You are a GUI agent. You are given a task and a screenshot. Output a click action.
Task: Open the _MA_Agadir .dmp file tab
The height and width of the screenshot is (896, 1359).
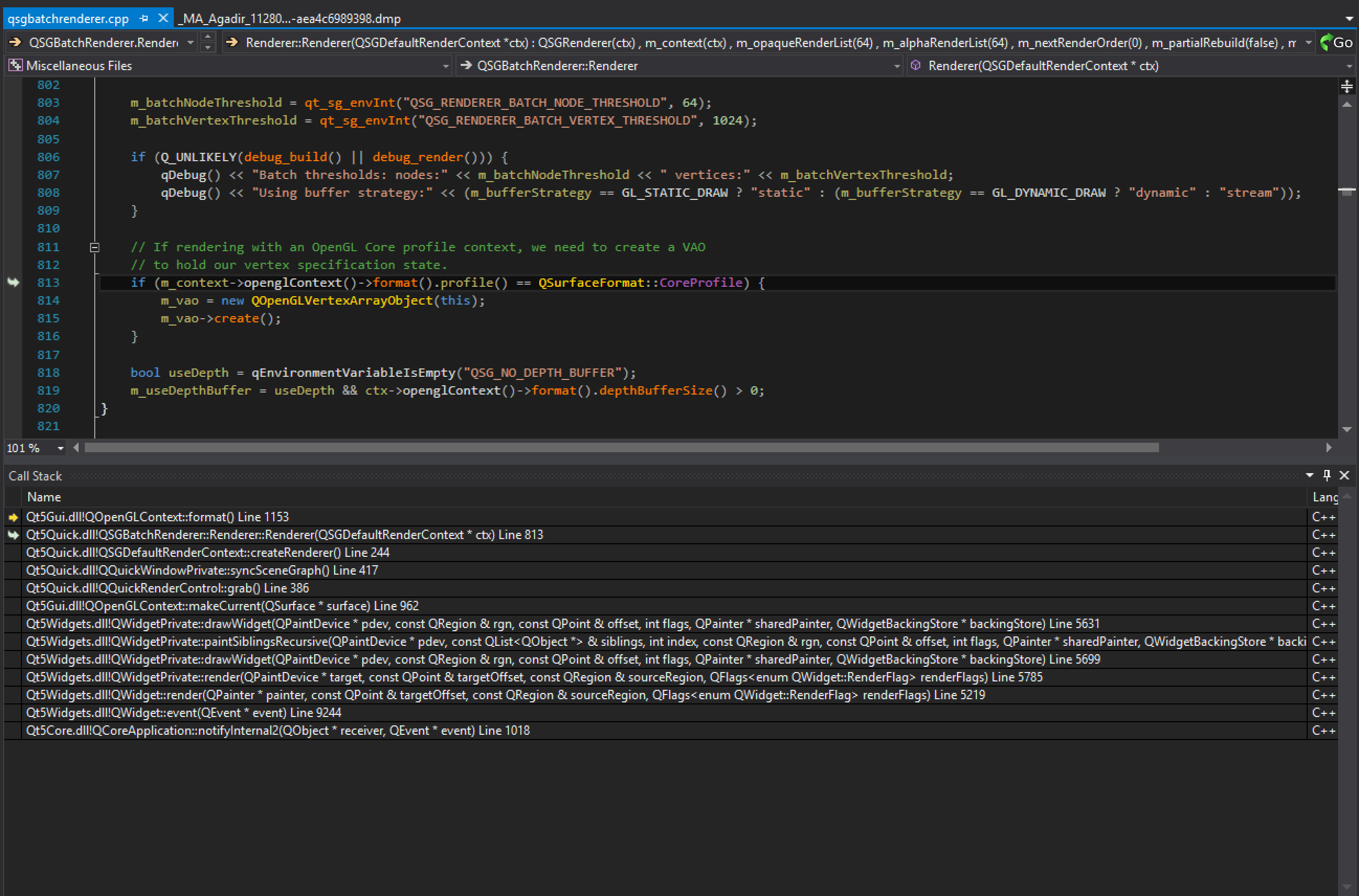coord(289,18)
